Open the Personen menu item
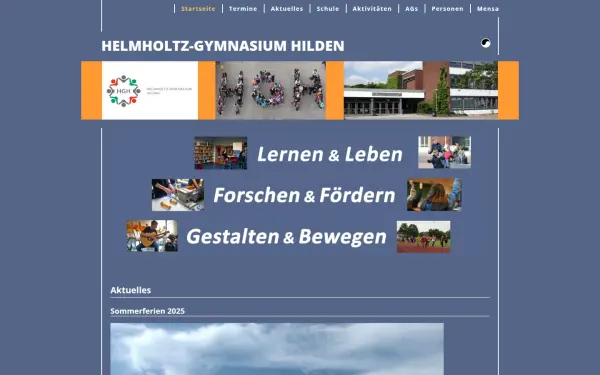Image resolution: width=600 pixels, height=375 pixels. click(447, 8)
